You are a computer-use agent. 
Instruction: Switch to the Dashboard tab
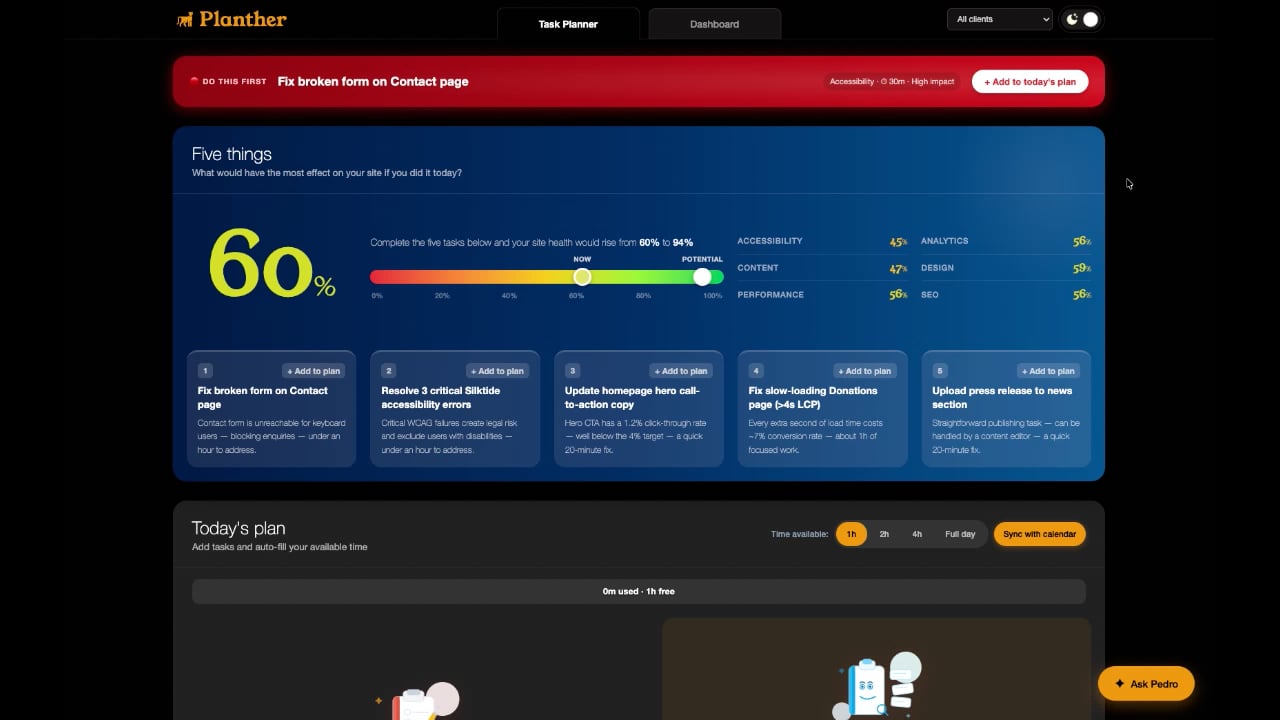[714, 24]
